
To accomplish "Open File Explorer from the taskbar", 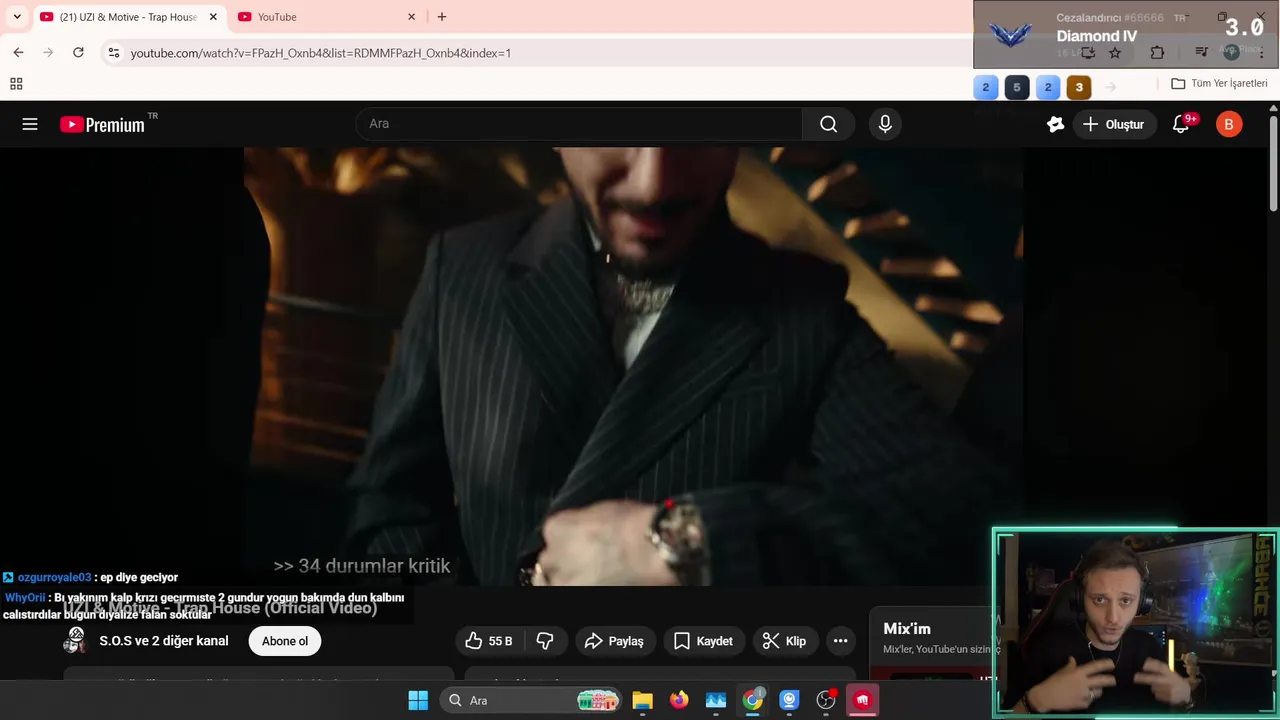I will point(642,700).
